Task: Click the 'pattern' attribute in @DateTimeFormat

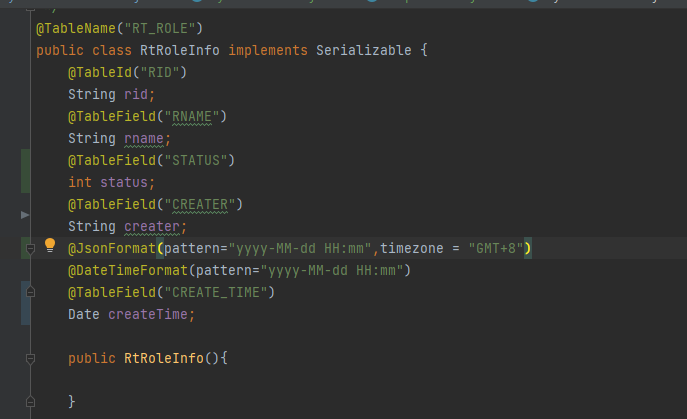Action: pos(224,270)
